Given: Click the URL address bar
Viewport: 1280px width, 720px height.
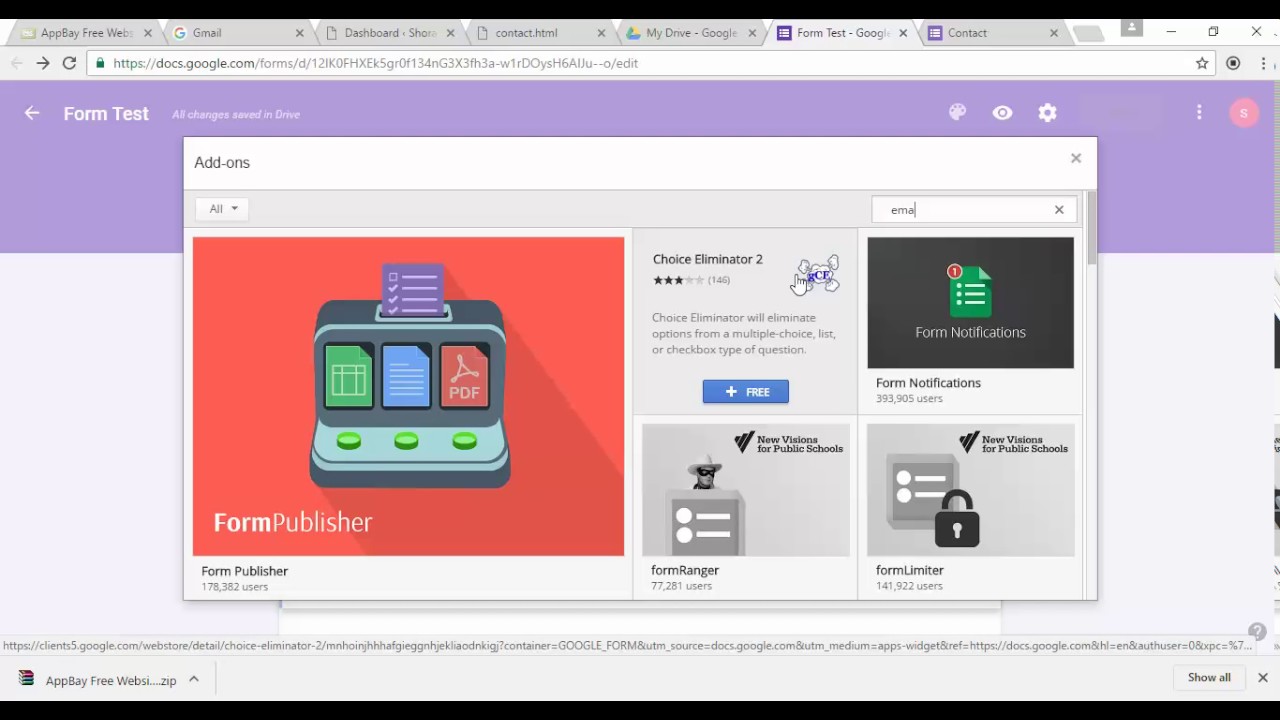Looking at the screenshot, I should [x=650, y=63].
